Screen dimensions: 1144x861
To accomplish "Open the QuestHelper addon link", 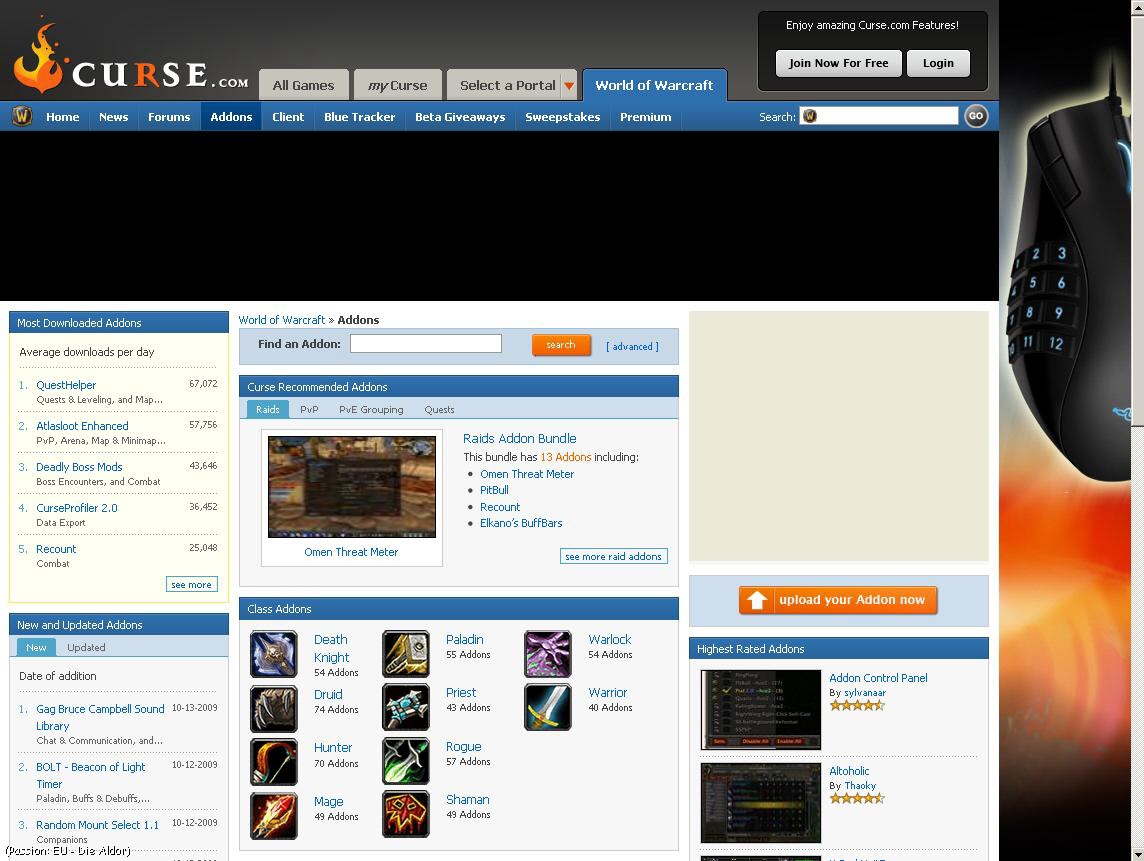I will (x=66, y=385).
